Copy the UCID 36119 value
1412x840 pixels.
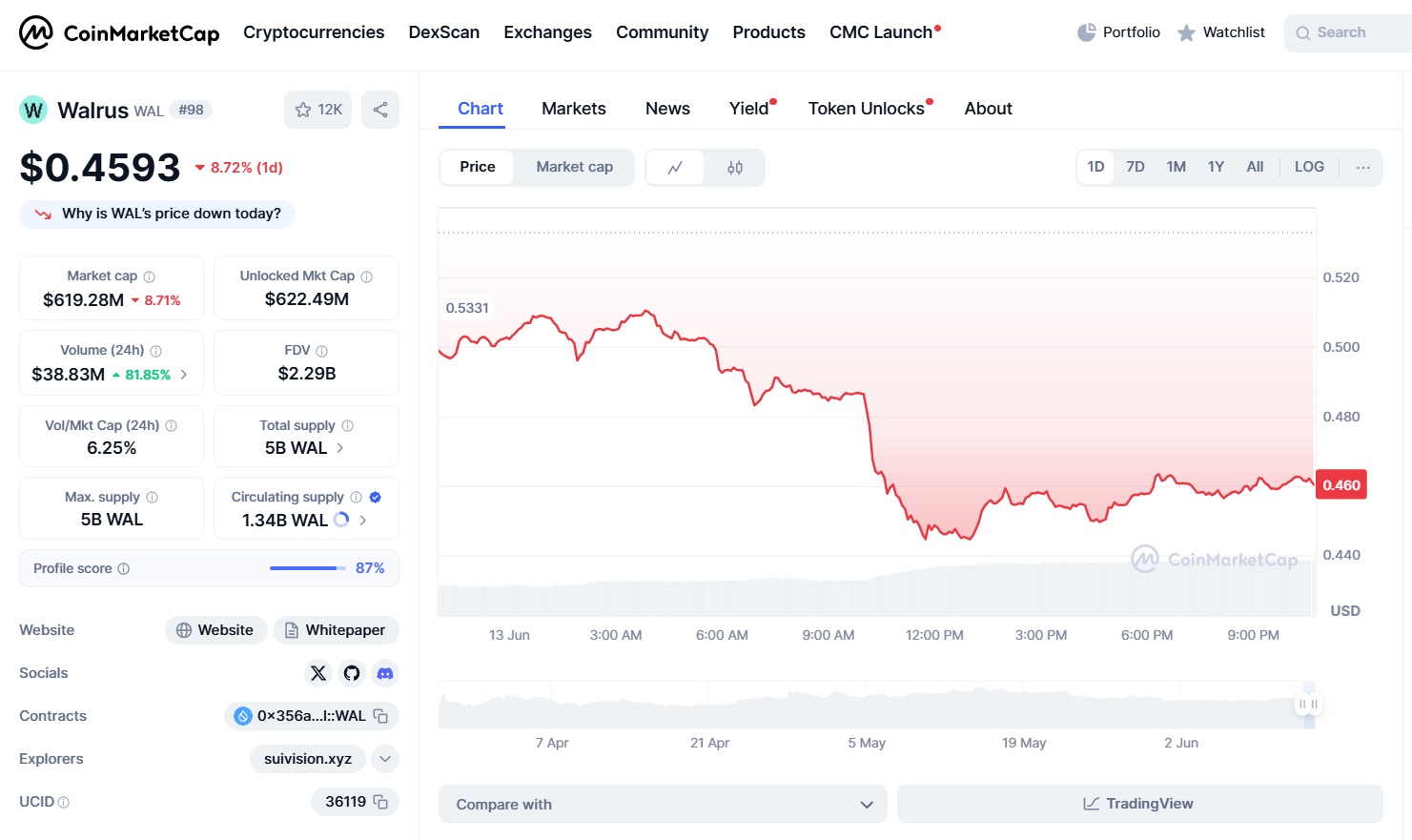pyautogui.click(x=380, y=802)
